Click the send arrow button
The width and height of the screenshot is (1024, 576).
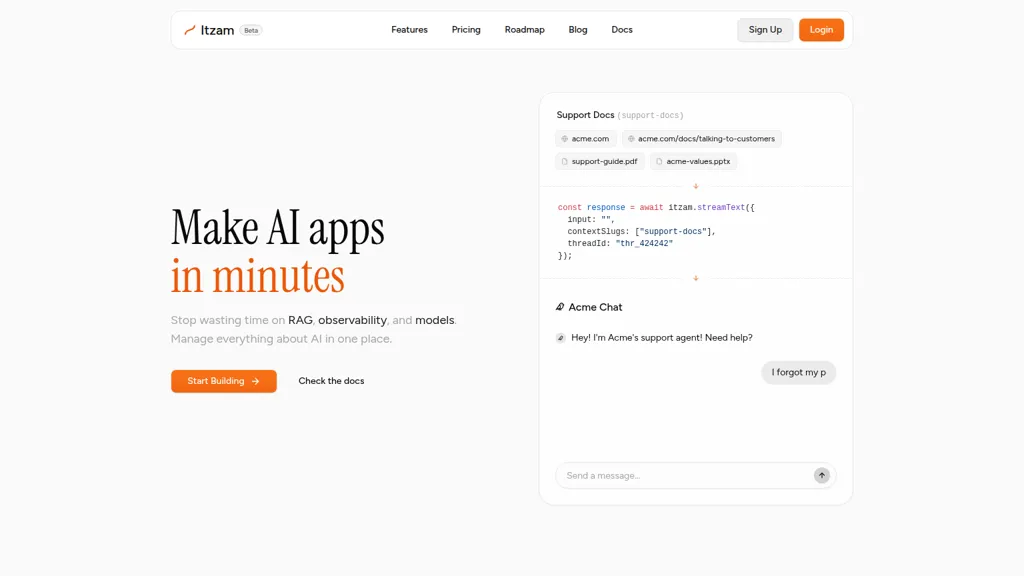[x=822, y=475]
